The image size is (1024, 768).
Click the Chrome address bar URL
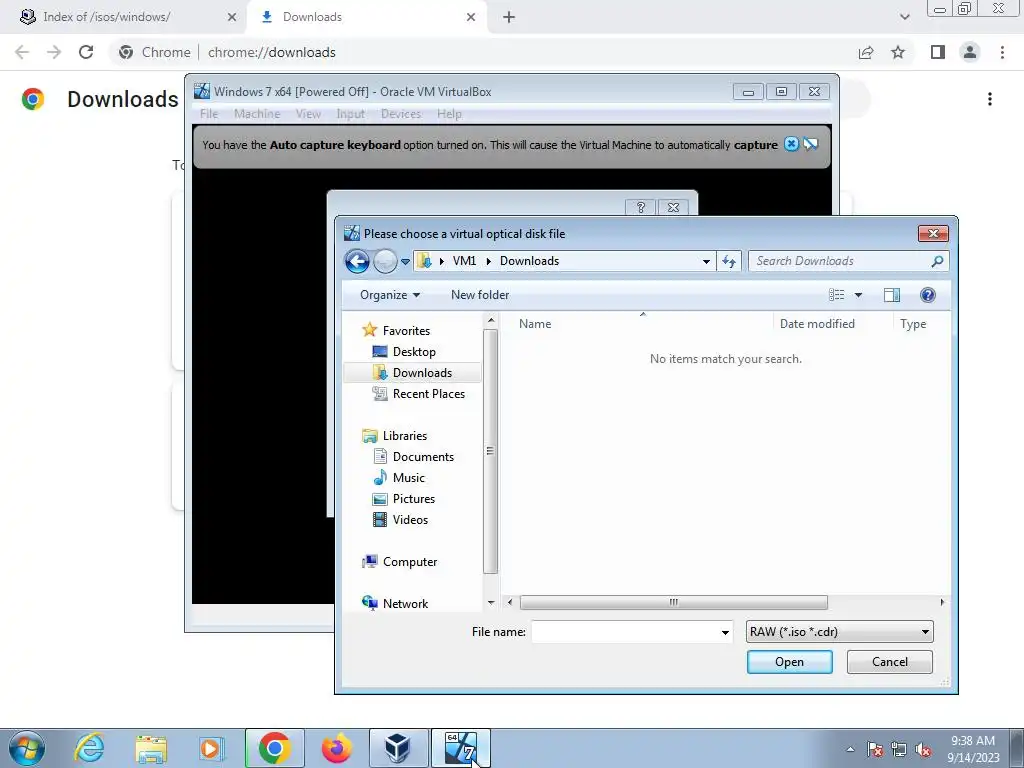point(272,52)
